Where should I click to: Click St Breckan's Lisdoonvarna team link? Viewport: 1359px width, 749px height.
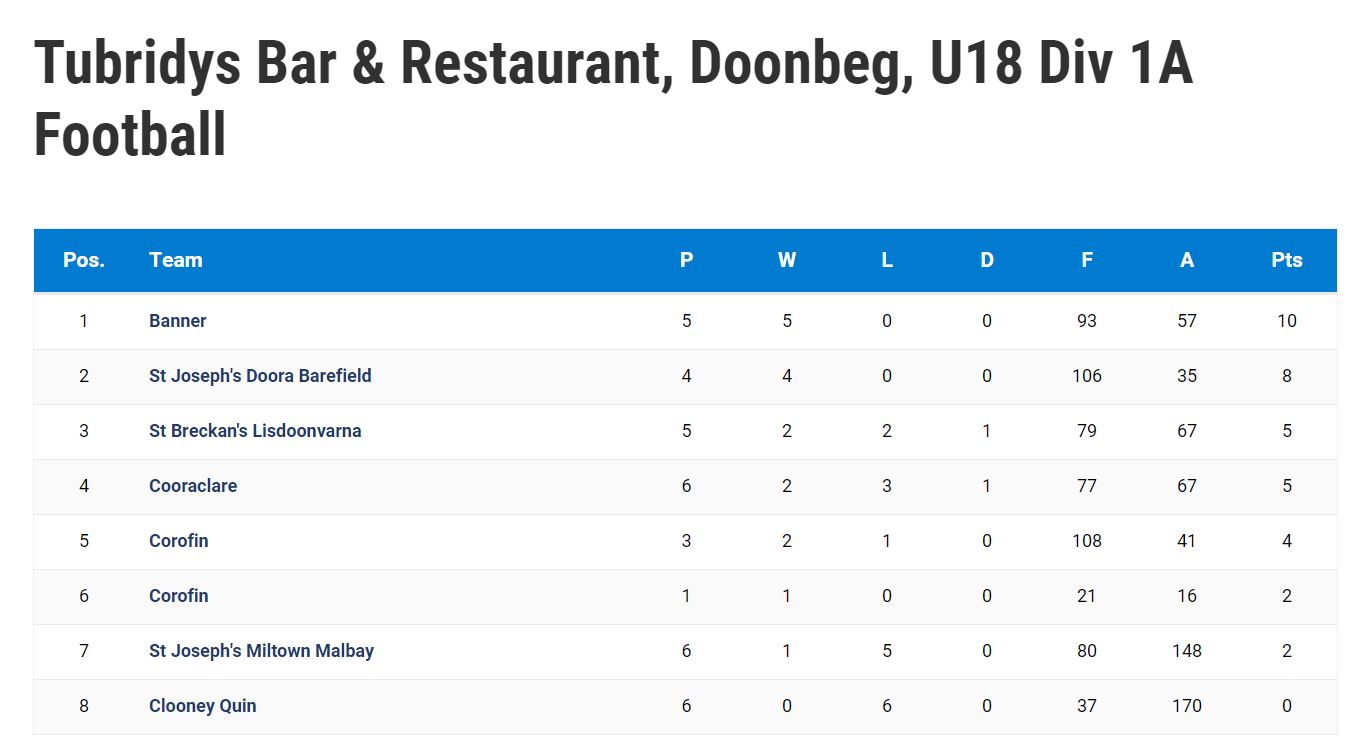coord(255,431)
